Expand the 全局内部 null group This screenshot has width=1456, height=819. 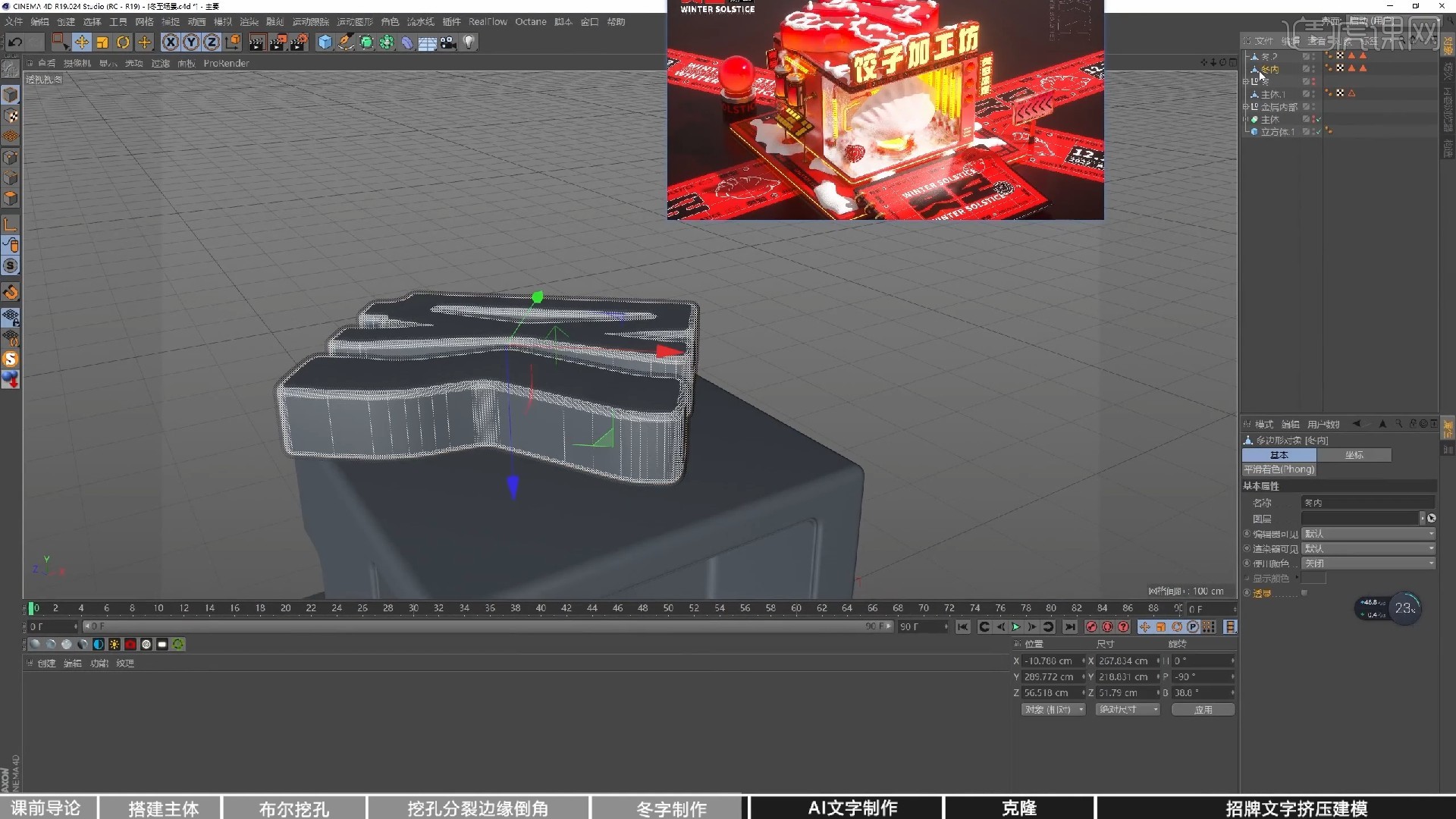(x=1246, y=107)
